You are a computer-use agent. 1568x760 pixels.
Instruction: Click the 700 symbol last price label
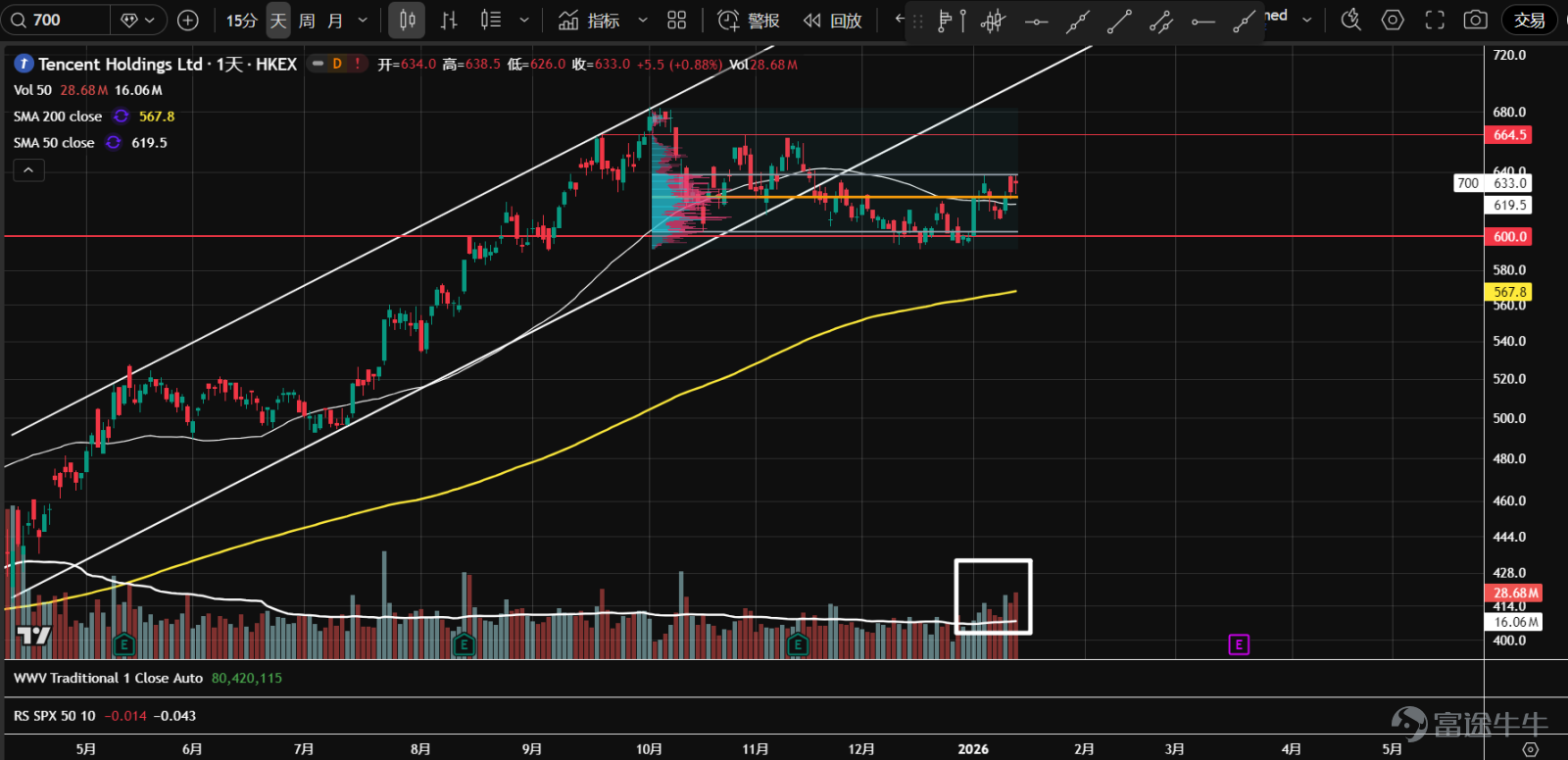(x=1493, y=183)
